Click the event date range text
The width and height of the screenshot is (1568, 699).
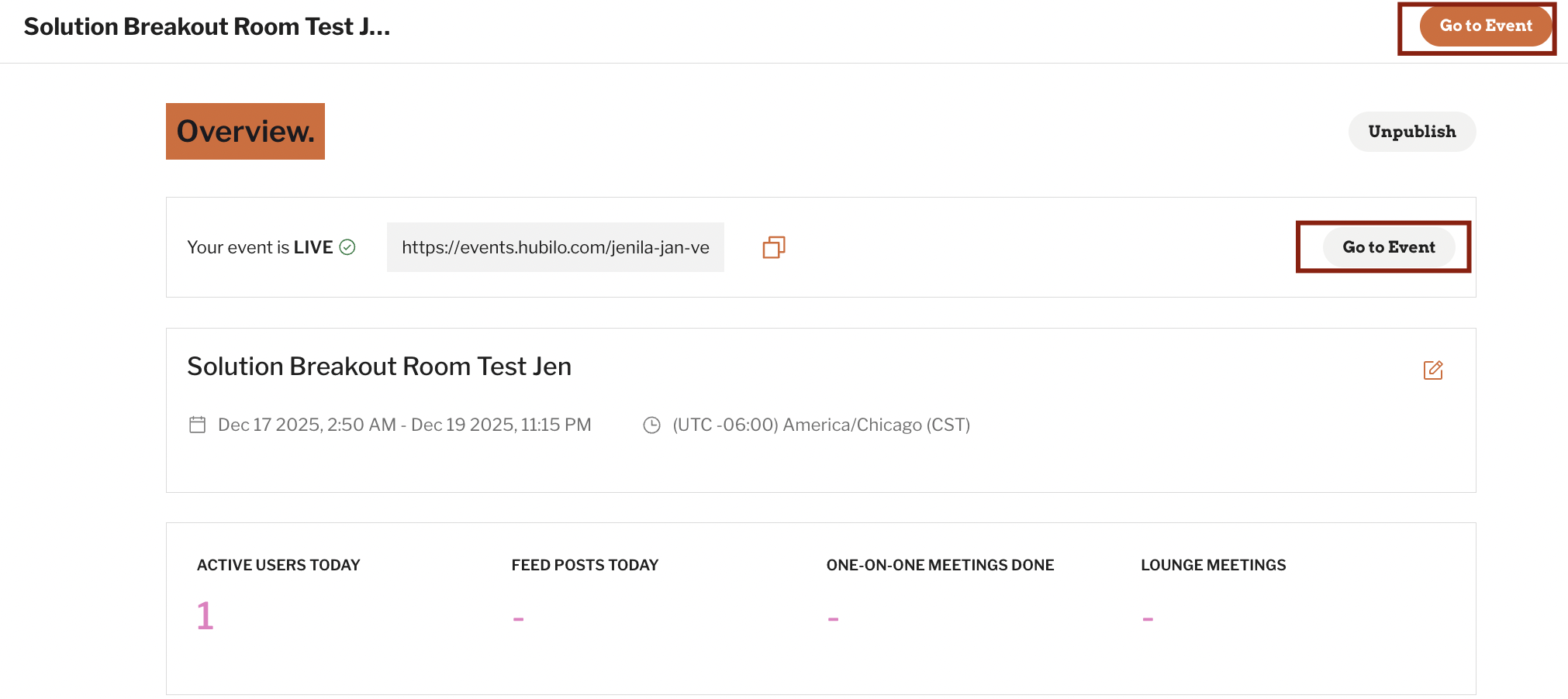[405, 425]
